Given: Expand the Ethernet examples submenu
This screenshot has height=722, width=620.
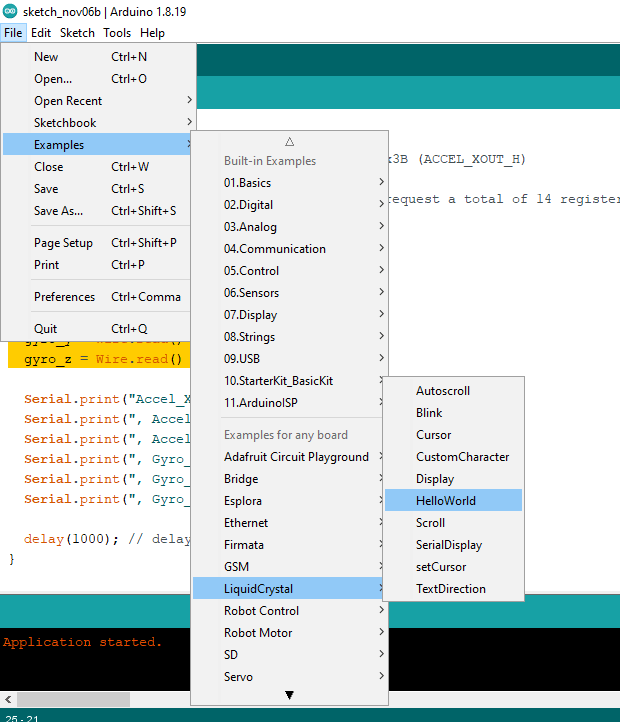Looking at the screenshot, I should (288, 523).
